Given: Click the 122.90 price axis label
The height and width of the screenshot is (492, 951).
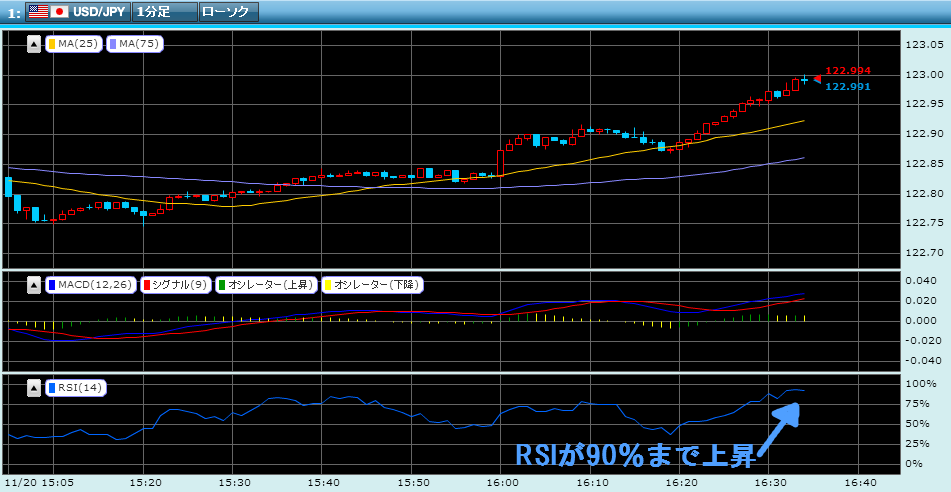Looking at the screenshot, I should click(x=924, y=134).
